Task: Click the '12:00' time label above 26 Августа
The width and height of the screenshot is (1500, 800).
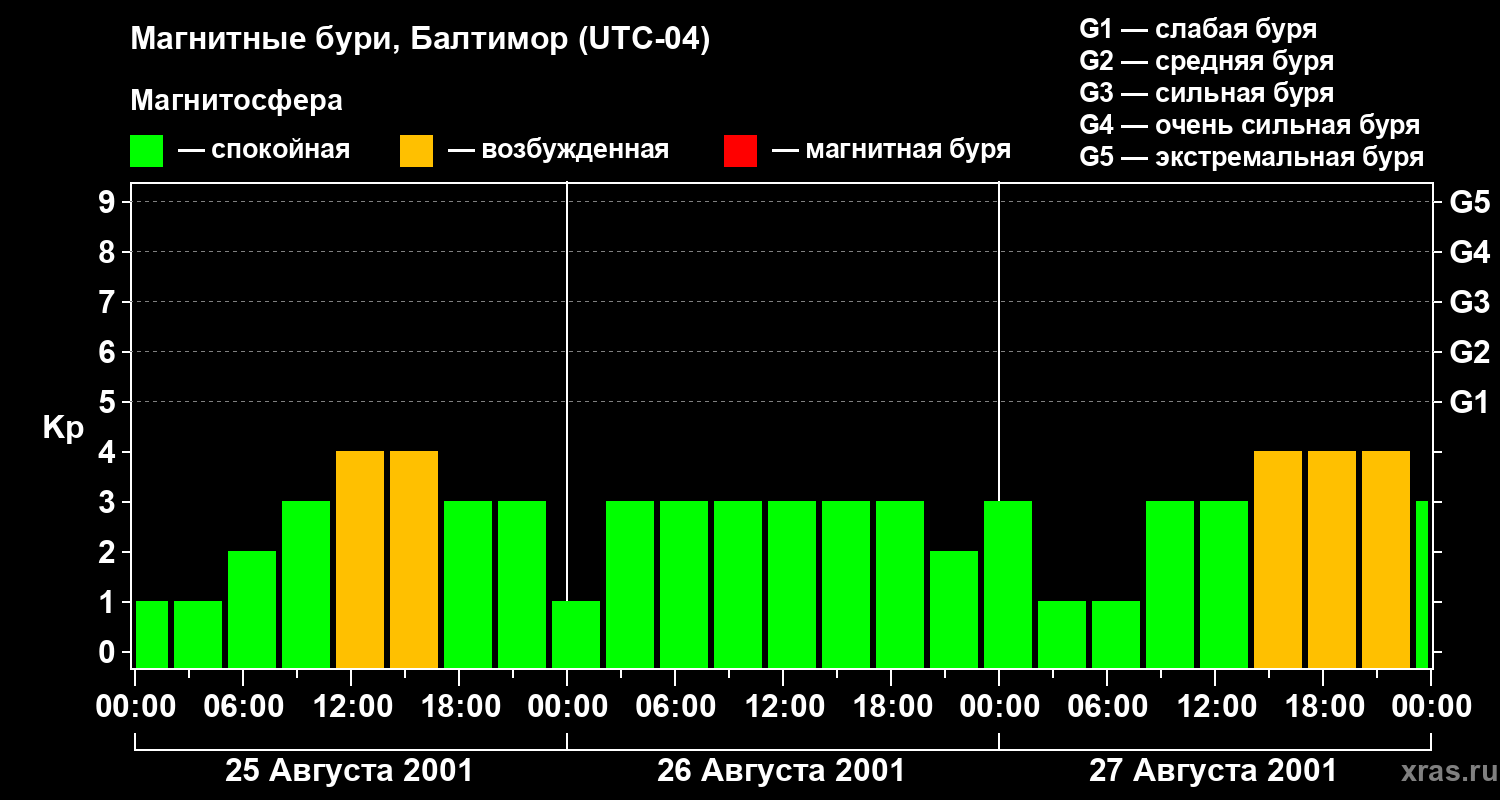Action: tap(783, 706)
